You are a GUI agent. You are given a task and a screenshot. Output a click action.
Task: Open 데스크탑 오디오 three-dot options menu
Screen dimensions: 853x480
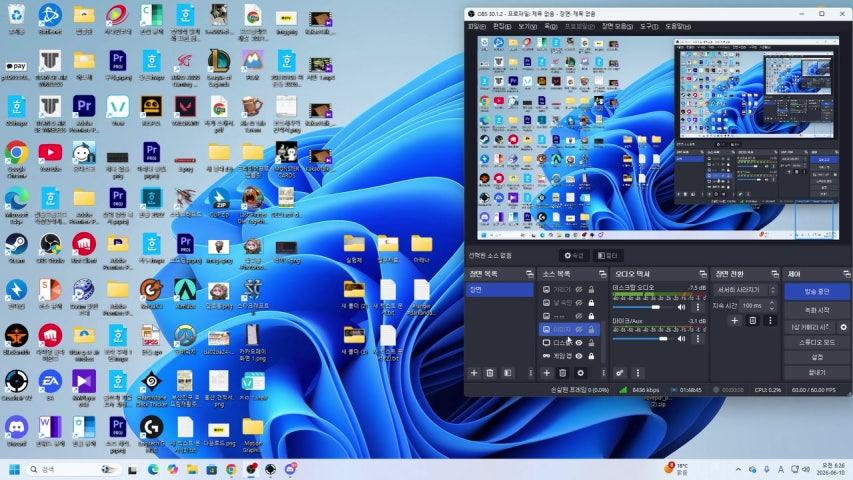pyautogui.click(x=698, y=307)
